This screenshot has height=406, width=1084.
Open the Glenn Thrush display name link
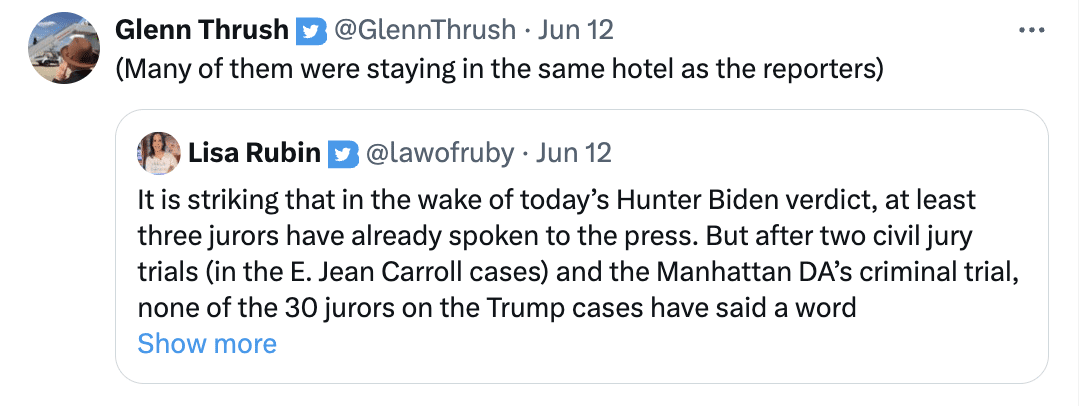202,30
